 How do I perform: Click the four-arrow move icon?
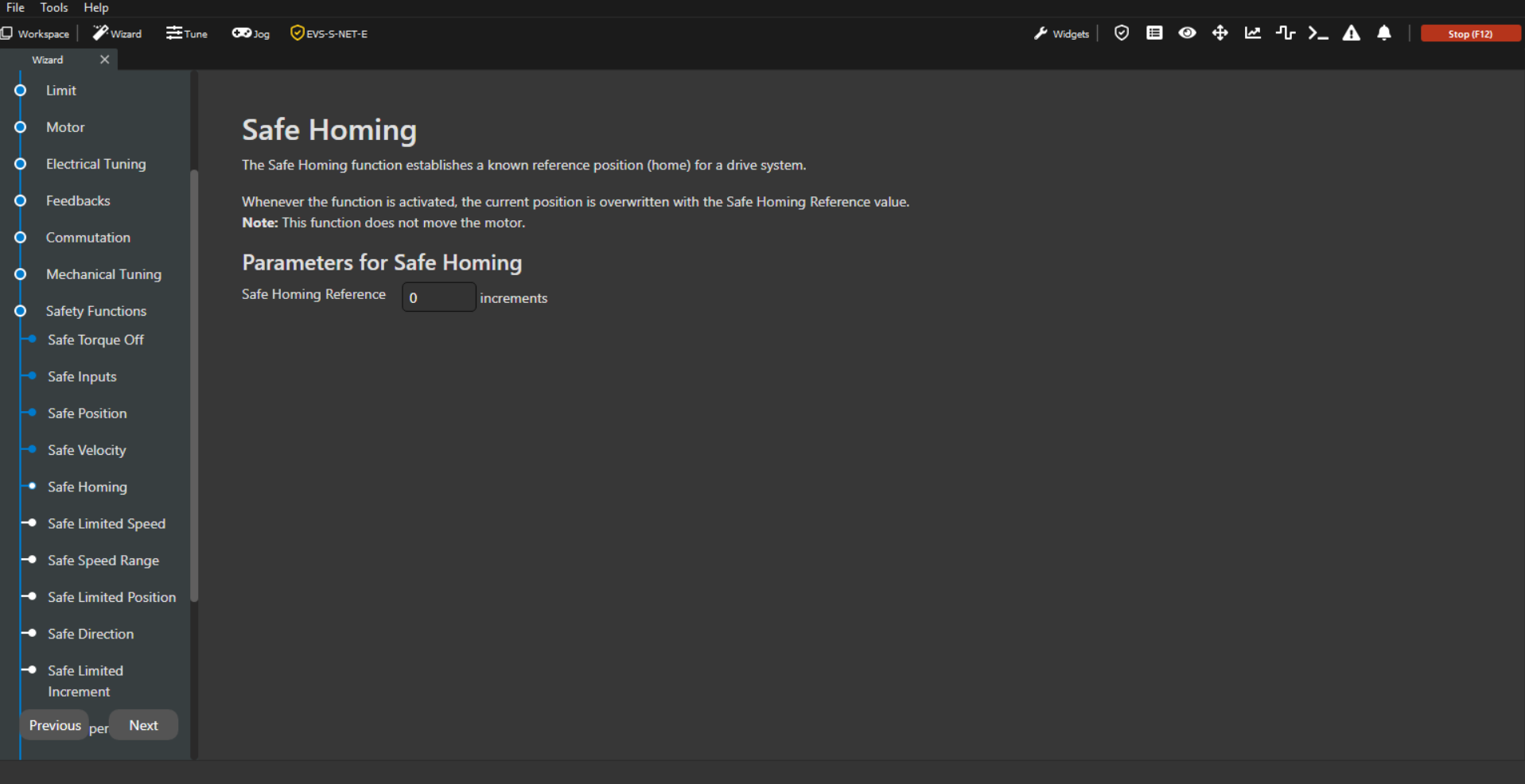1220,33
